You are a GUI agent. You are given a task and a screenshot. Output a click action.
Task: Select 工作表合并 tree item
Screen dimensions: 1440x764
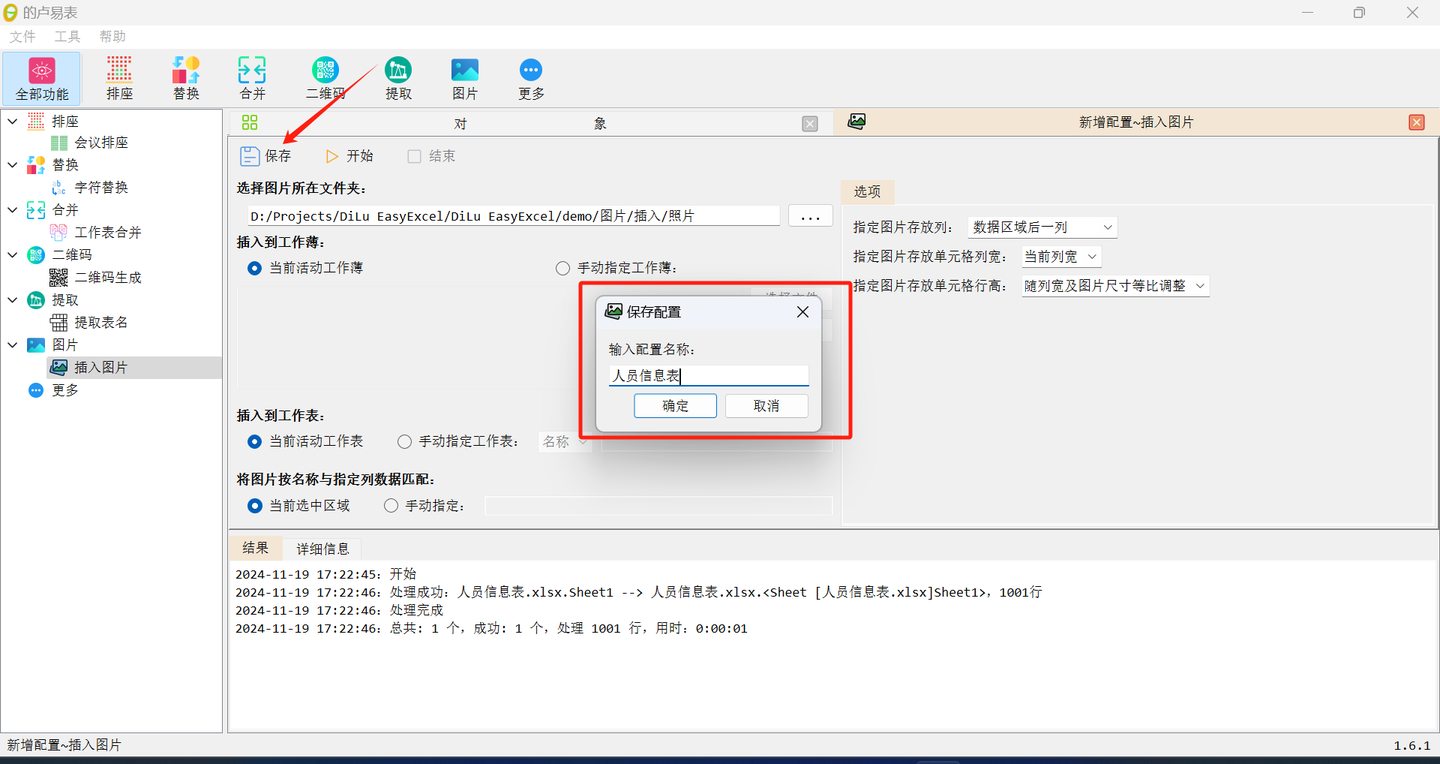tap(108, 232)
